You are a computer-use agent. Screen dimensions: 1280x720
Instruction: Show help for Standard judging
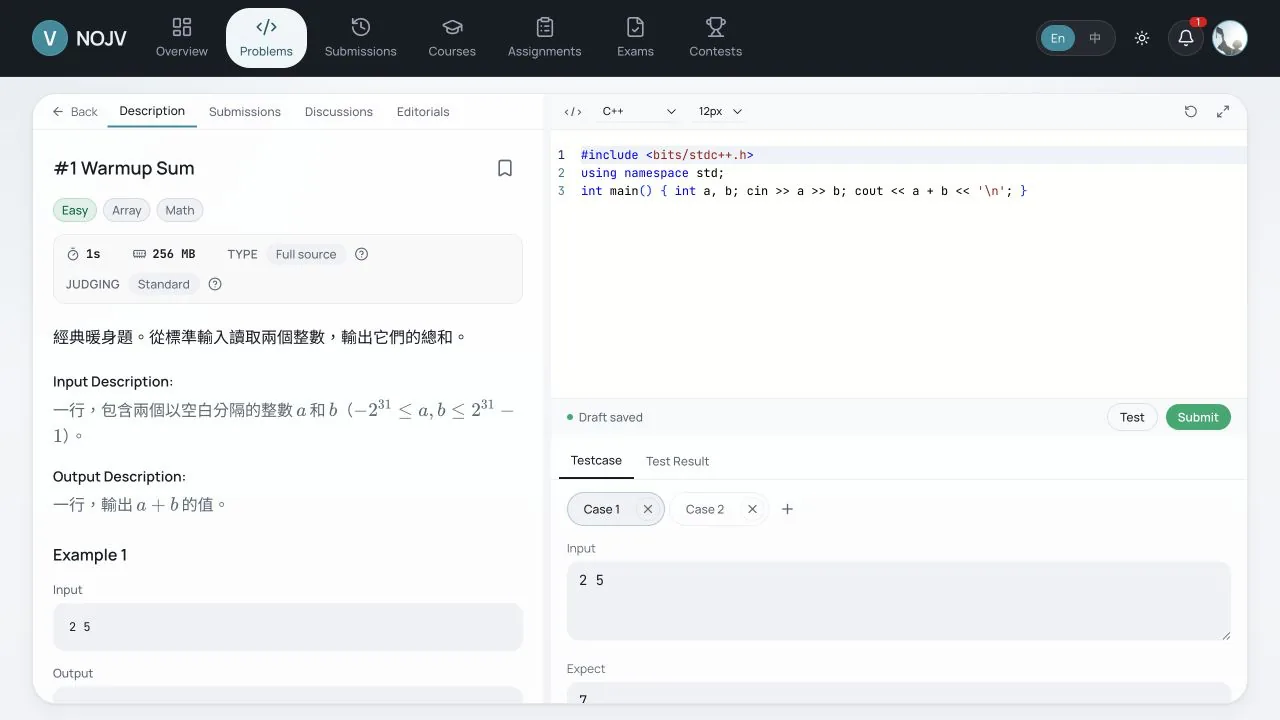[x=215, y=284]
